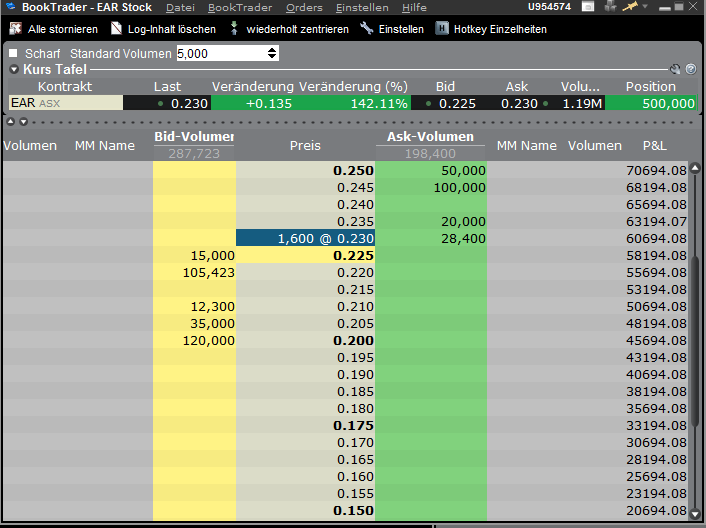Collapse the Kurs Tafel panel

14,70
